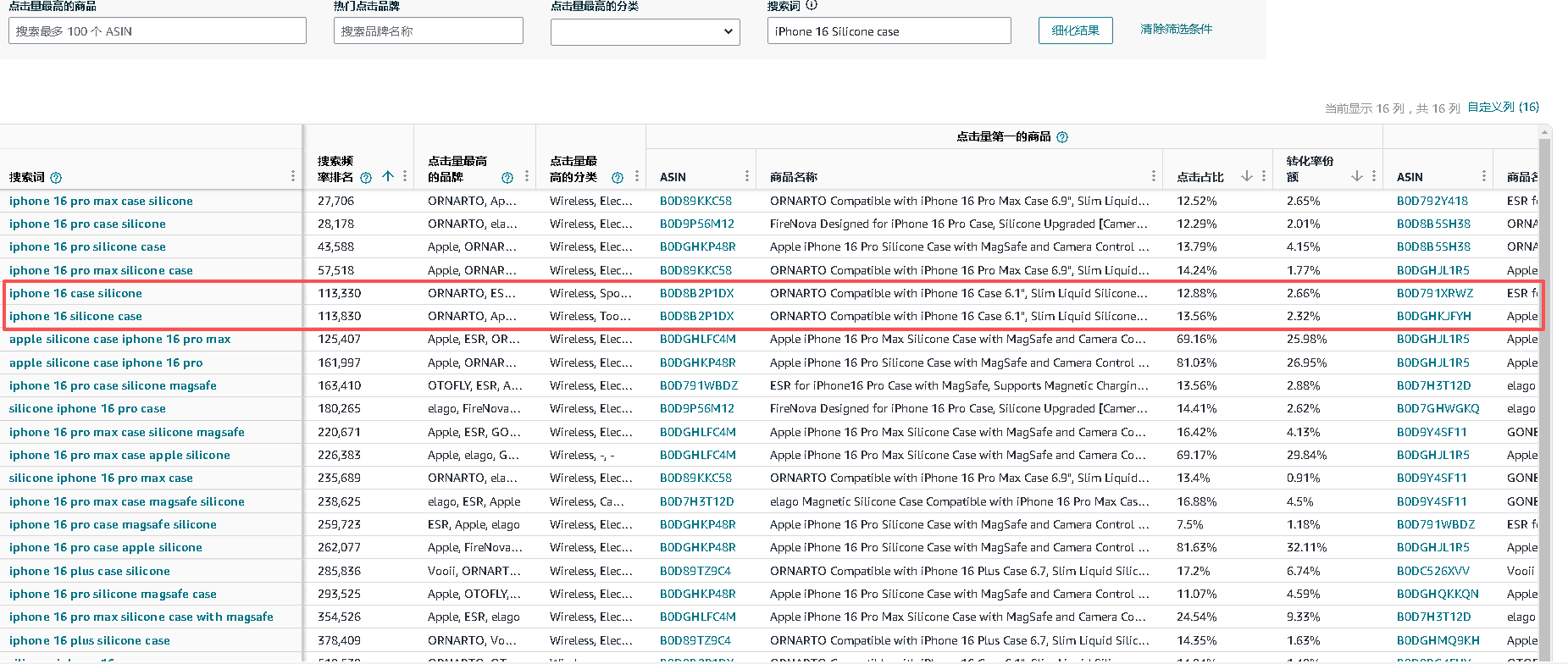
Task: Open 自定义列 (16) column settings
Action: click(x=1504, y=108)
